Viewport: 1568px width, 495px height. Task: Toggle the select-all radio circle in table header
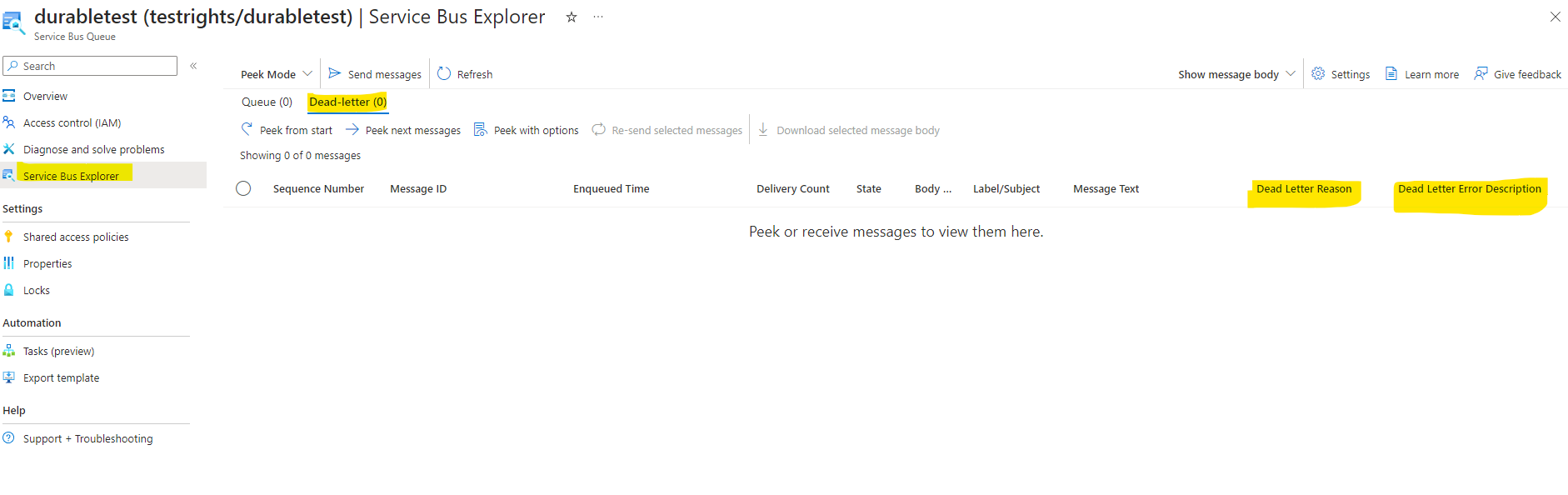pos(243,188)
